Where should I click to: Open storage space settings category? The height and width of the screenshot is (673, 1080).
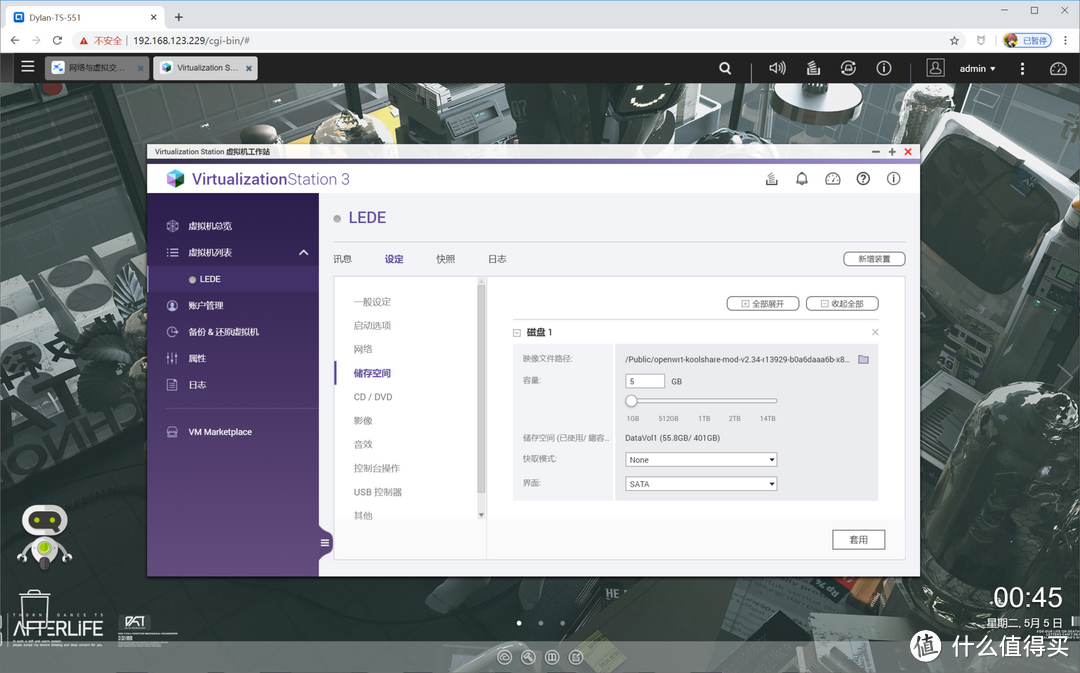point(372,373)
